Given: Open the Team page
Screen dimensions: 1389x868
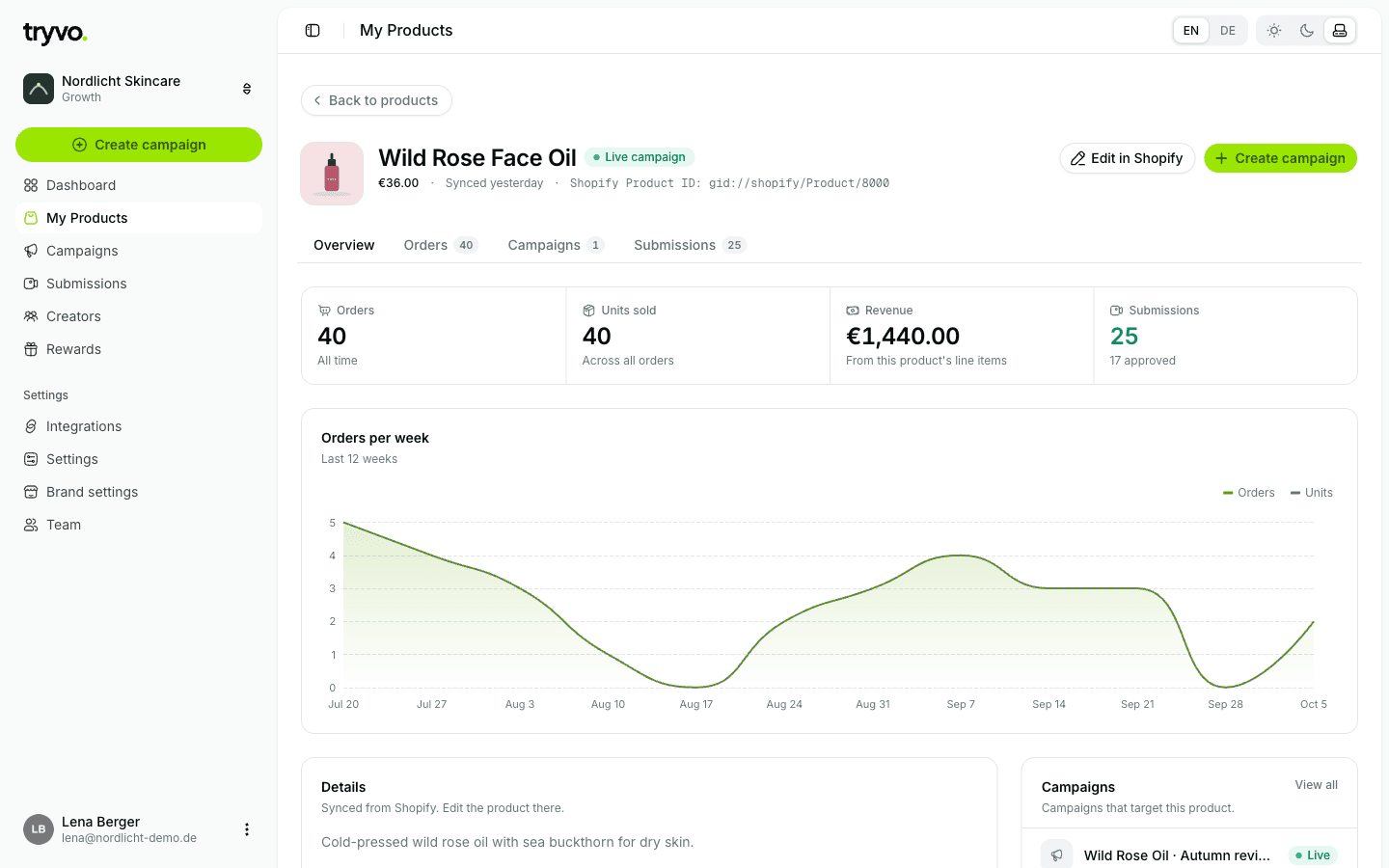Looking at the screenshot, I should point(139,525).
